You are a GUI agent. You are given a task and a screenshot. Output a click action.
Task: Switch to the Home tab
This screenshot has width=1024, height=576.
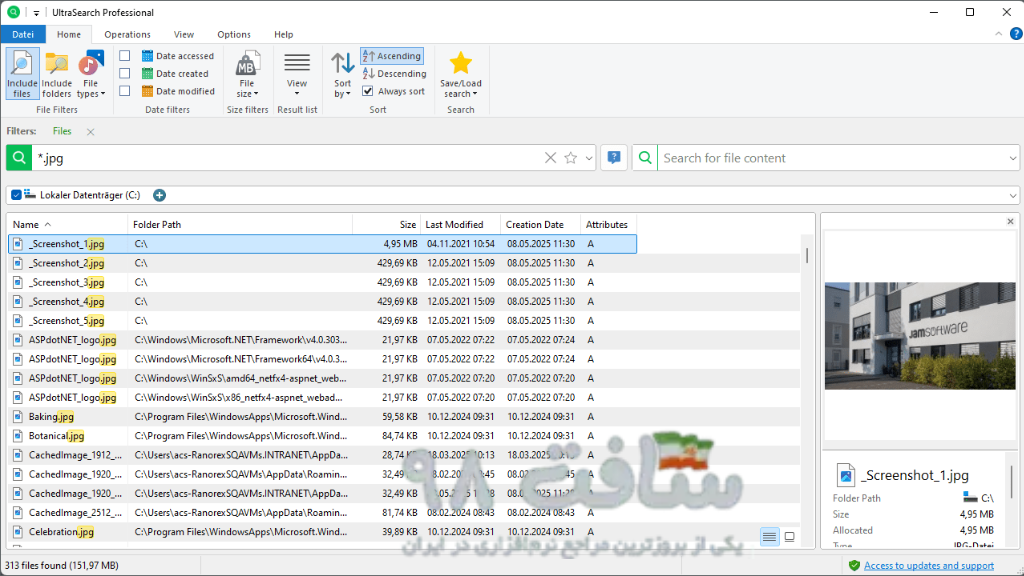click(69, 35)
